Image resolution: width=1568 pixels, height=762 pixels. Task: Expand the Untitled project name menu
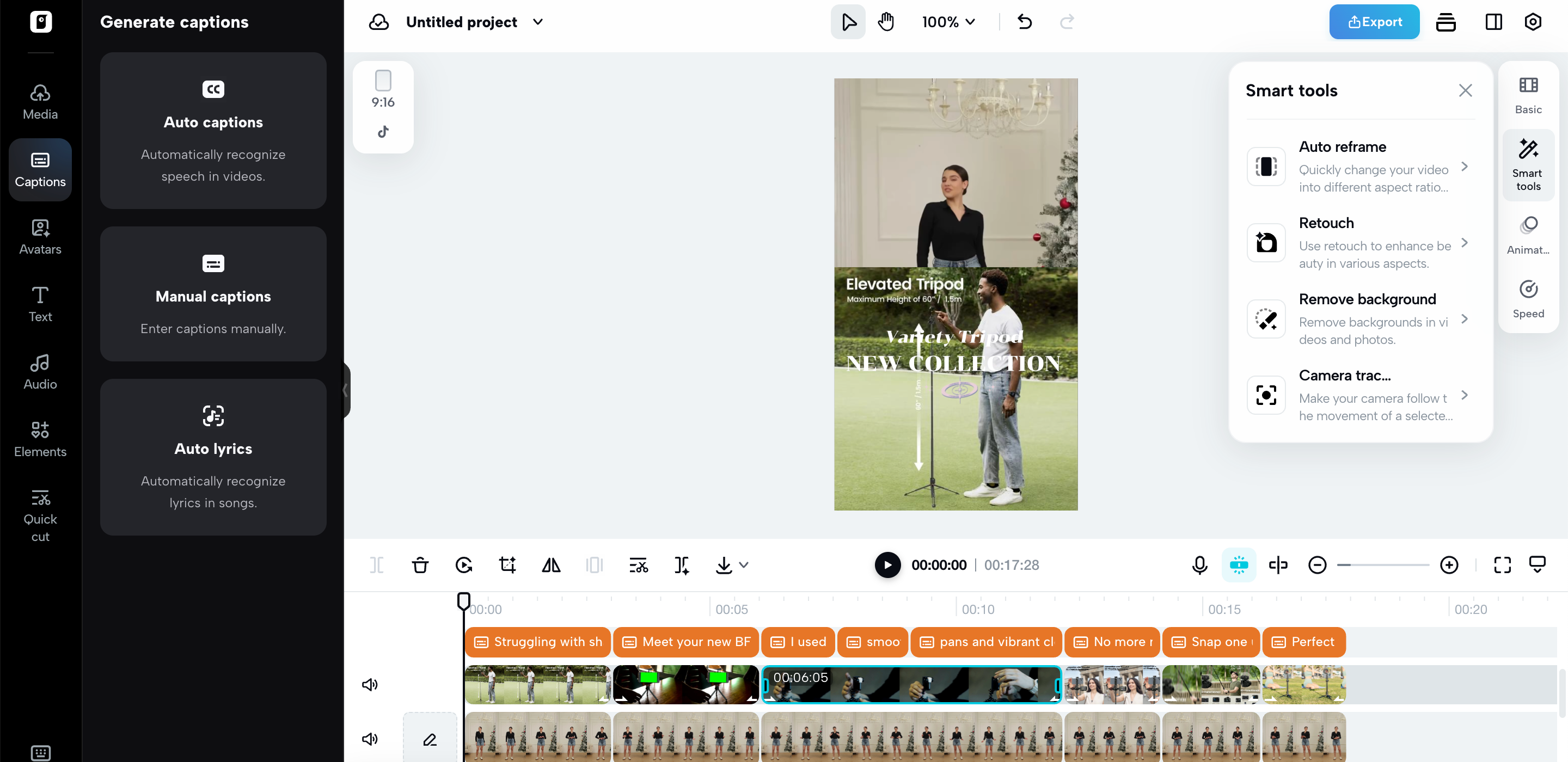(x=537, y=22)
